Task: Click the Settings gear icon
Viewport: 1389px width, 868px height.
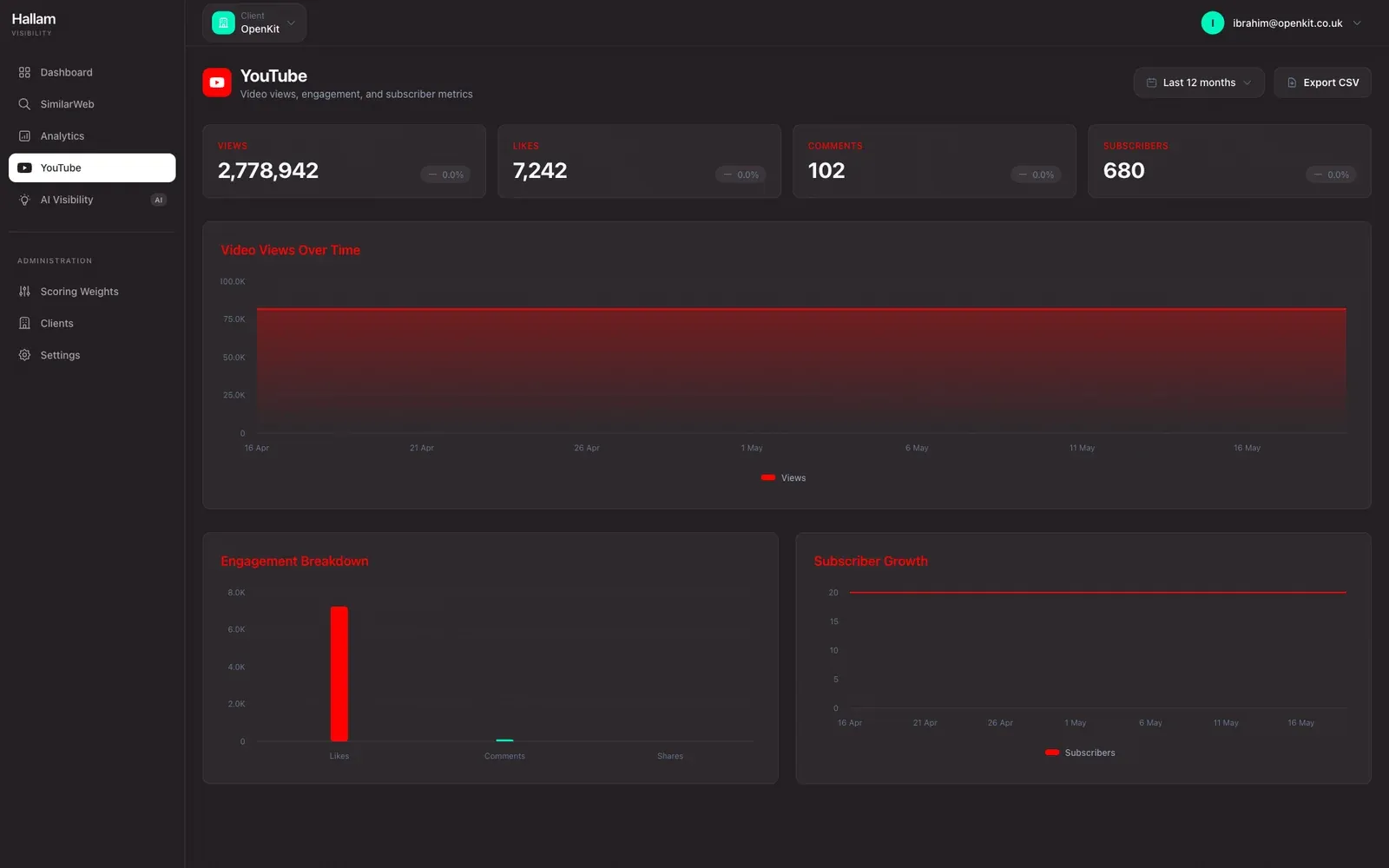Action: pyautogui.click(x=24, y=355)
